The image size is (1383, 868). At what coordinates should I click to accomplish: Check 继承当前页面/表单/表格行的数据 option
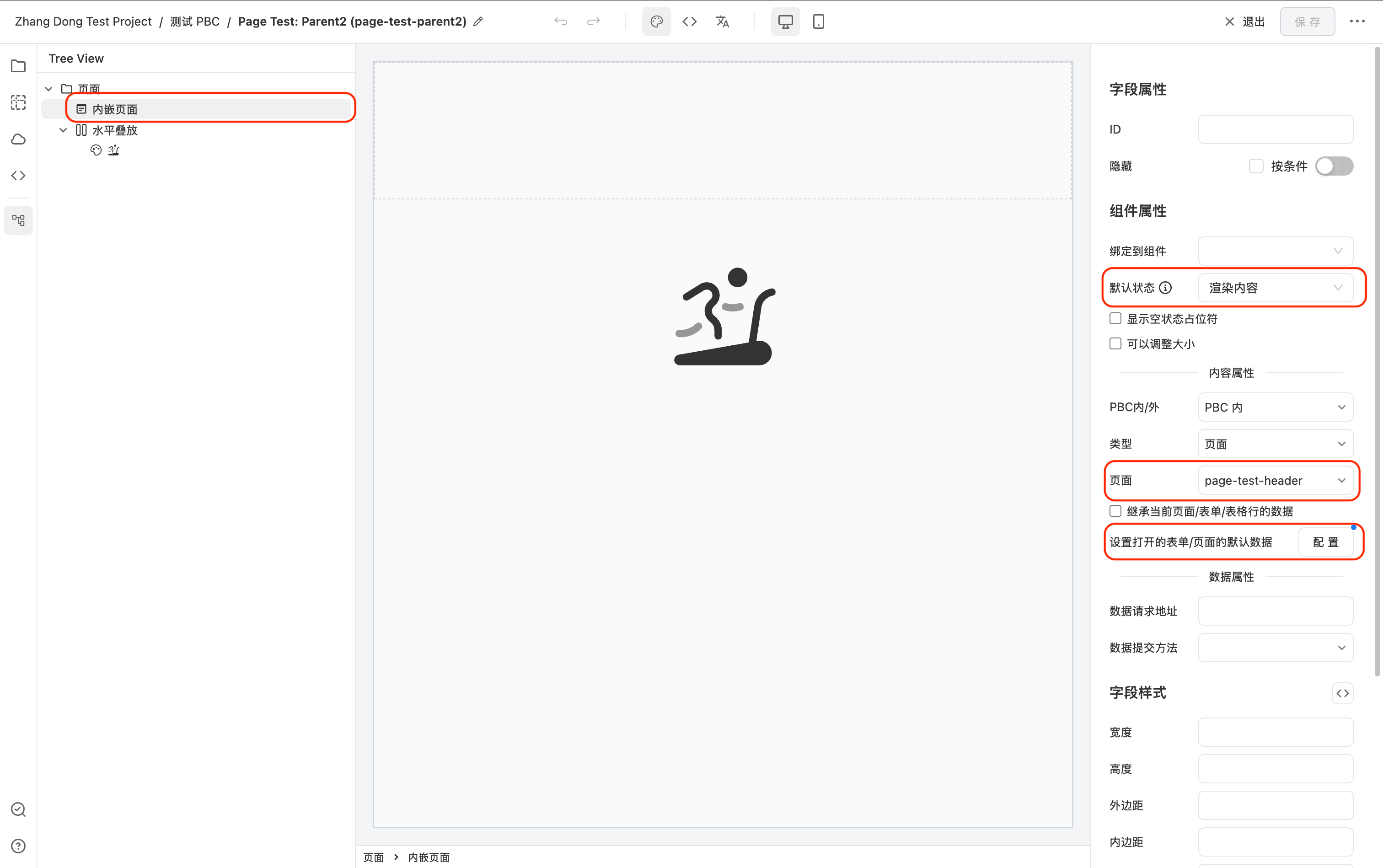pyautogui.click(x=1115, y=511)
